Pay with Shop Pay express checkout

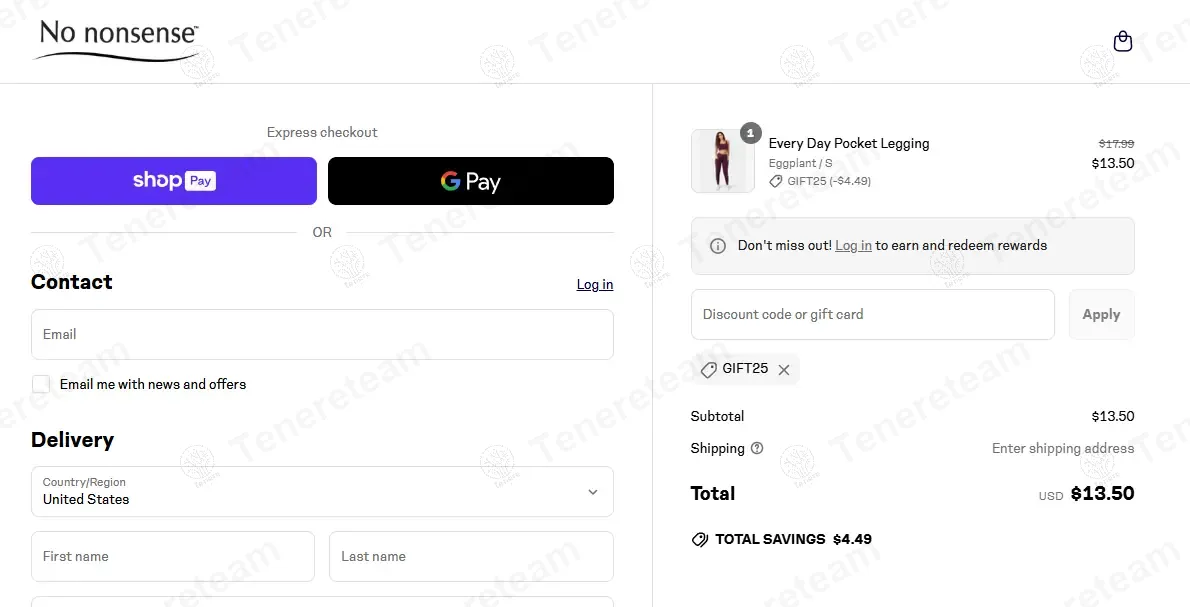pyautogui.click(x=174, y=181)
